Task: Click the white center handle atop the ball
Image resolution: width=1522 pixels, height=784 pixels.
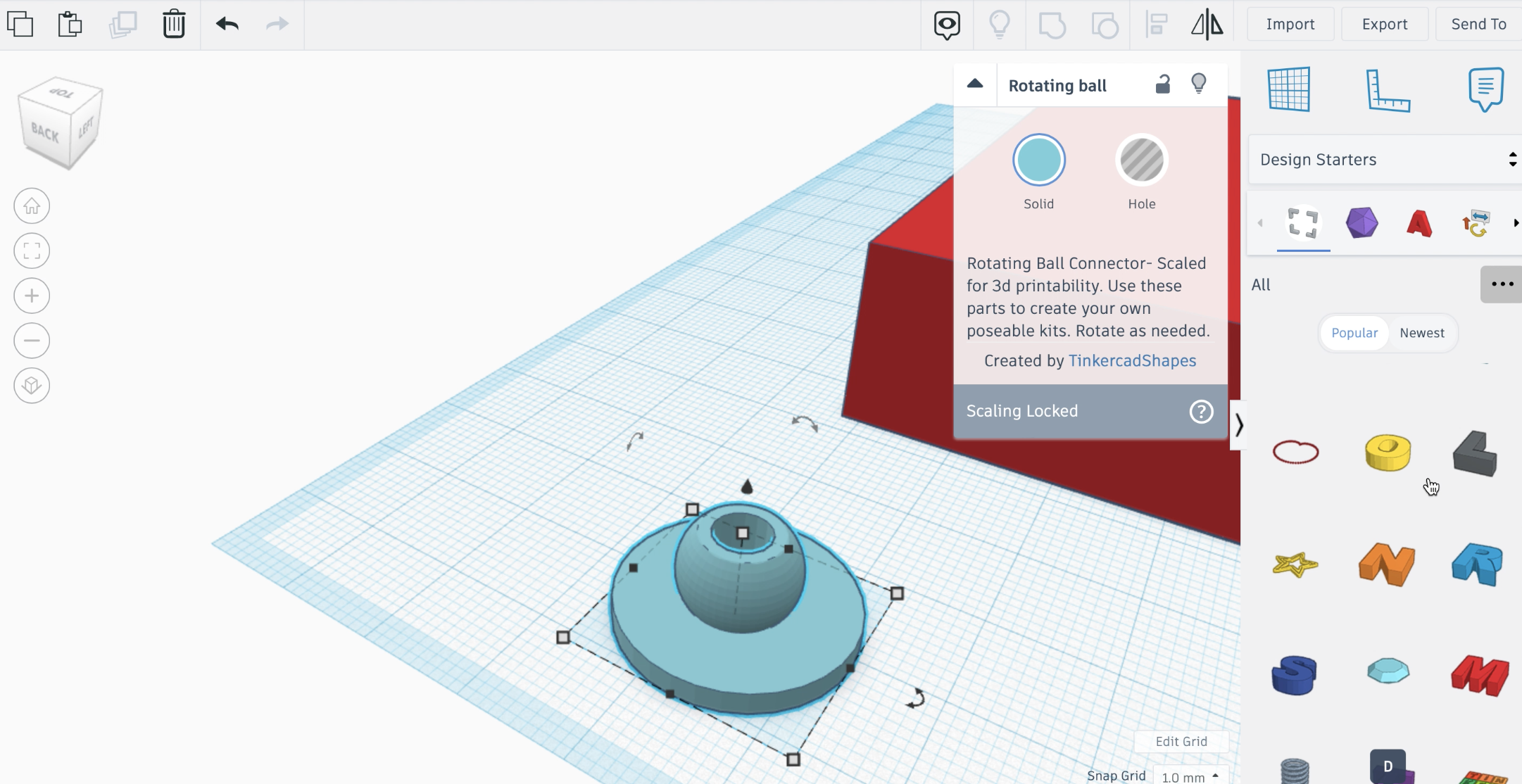Action: pyautogui.click(x=742, y=533)
